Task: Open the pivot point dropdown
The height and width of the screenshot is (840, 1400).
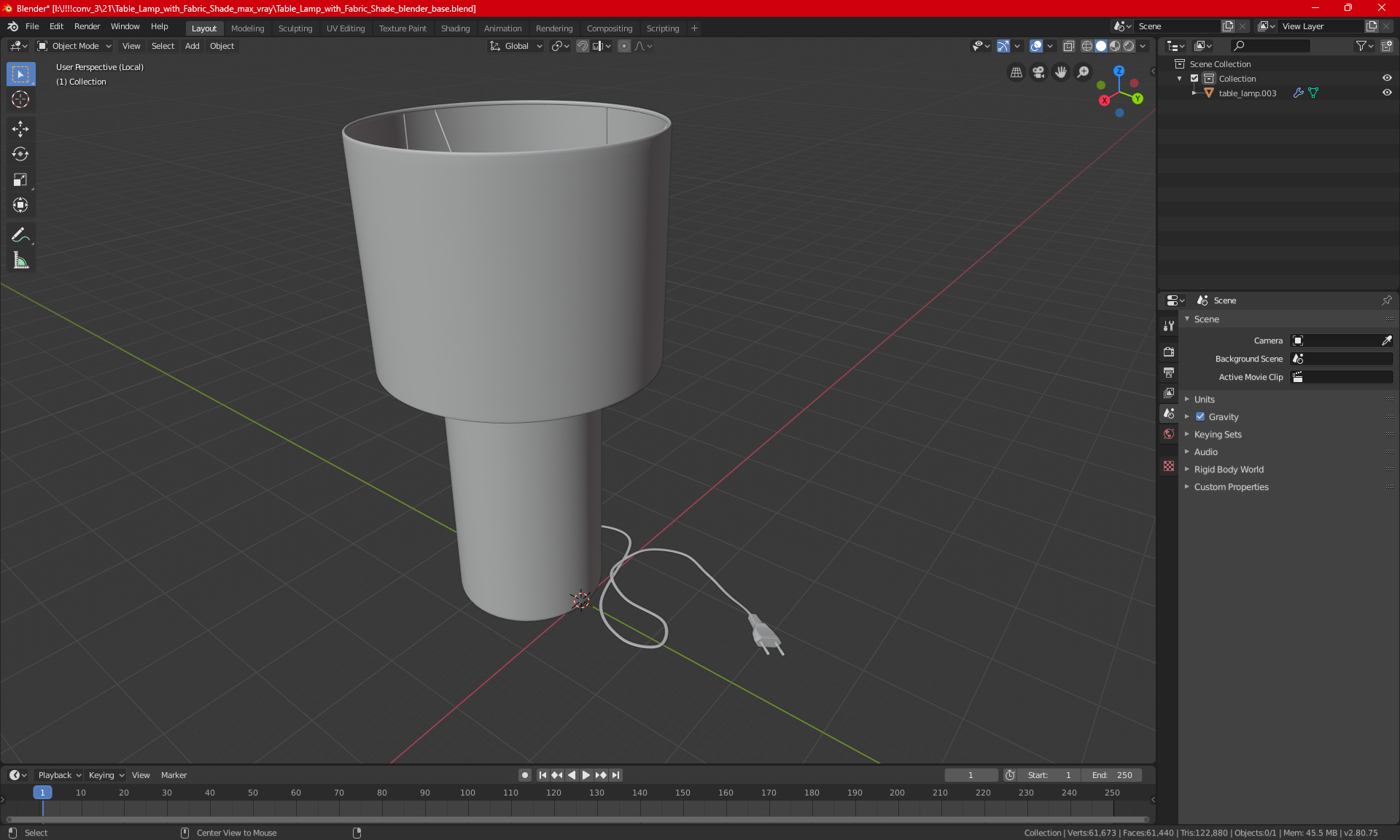Action: pyautogui.click(x=560, y=46)
